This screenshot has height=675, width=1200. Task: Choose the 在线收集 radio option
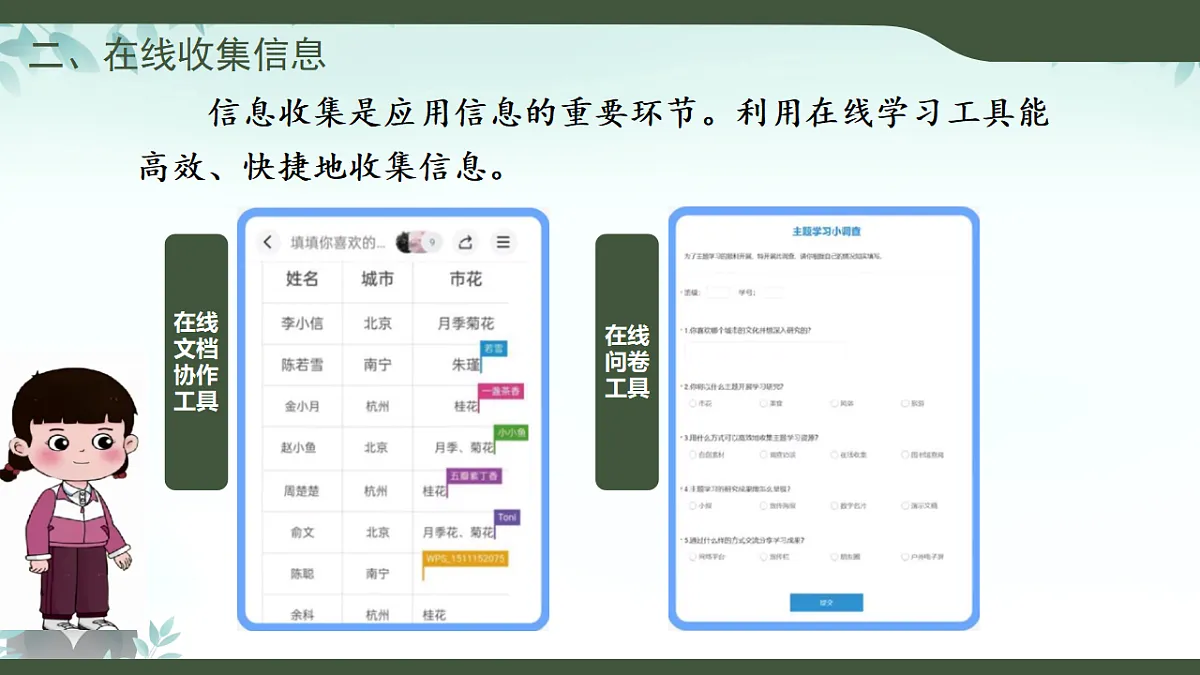pyautogui.click(x=835, y=454)
